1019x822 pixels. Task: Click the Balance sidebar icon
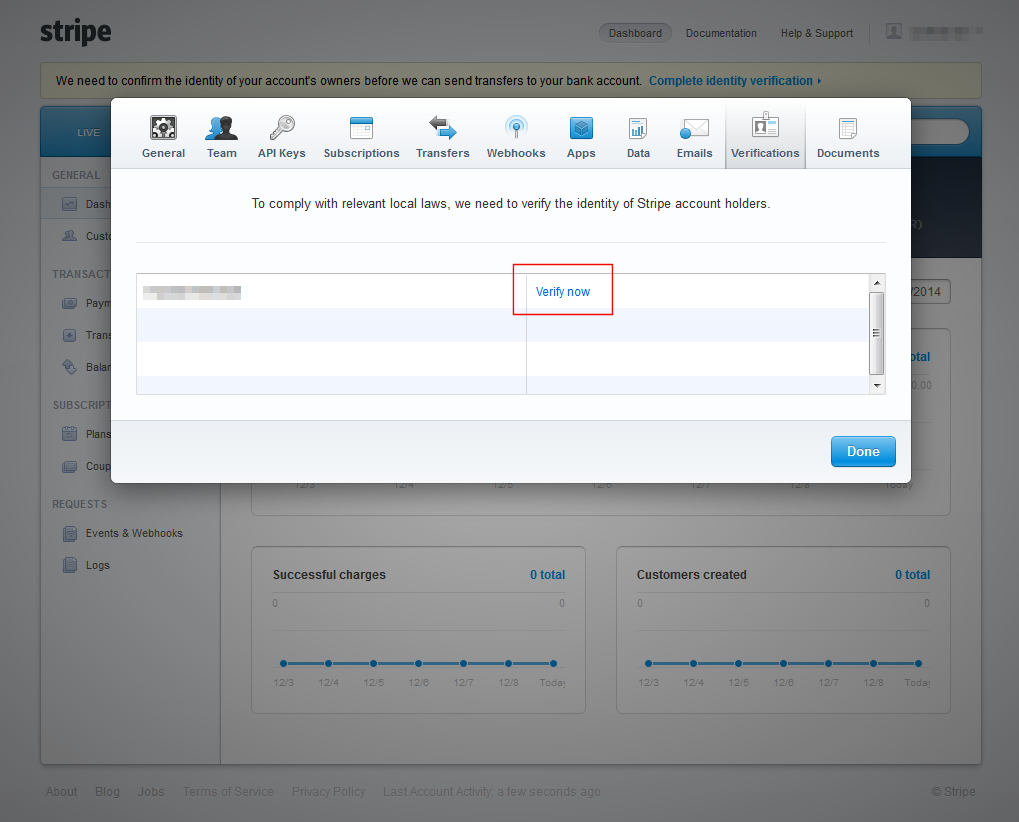tap(70, 366)
